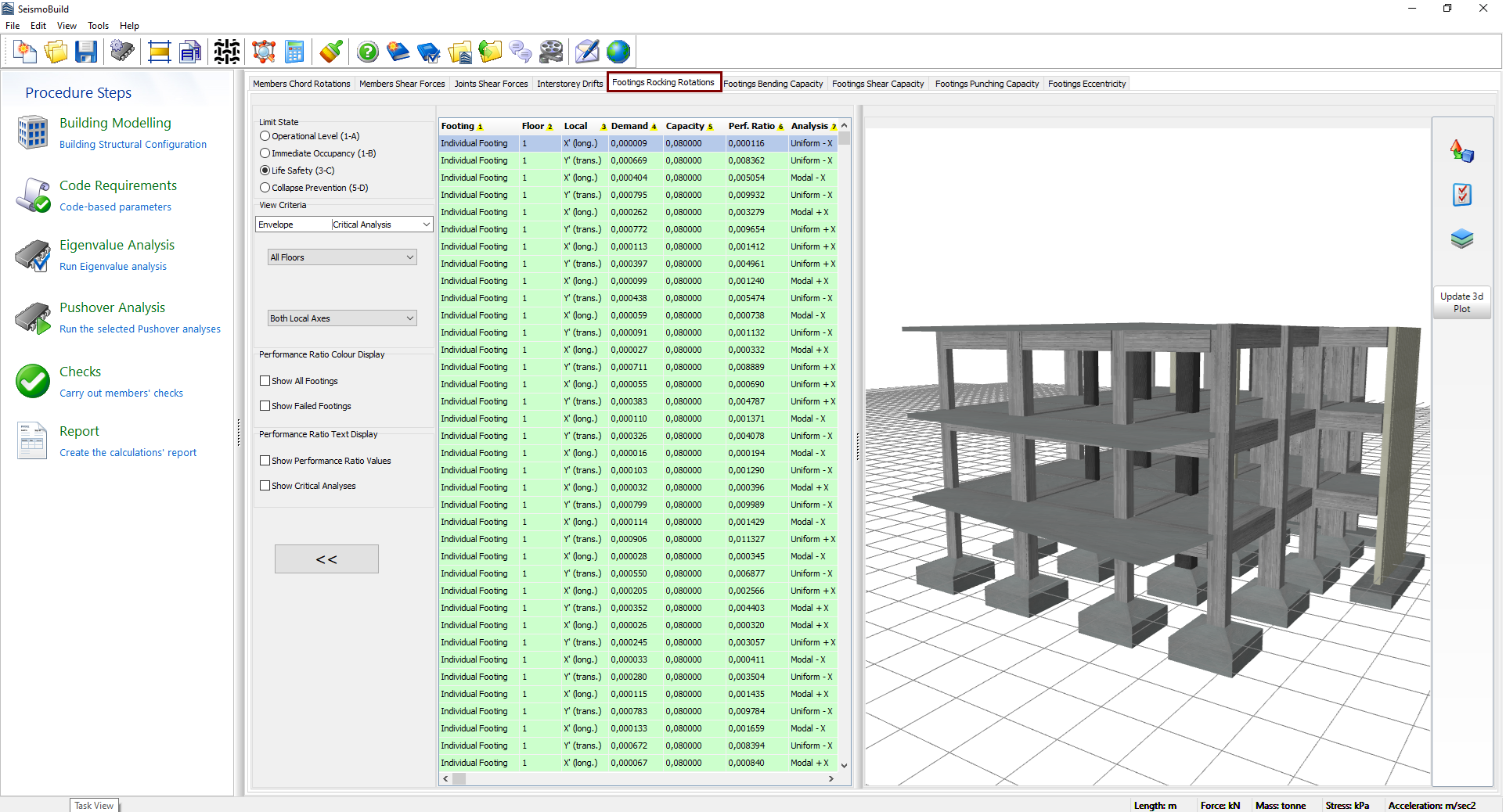Click the film reel movie icon
This screenshot has width=1506, height=812.
(551, 52)
